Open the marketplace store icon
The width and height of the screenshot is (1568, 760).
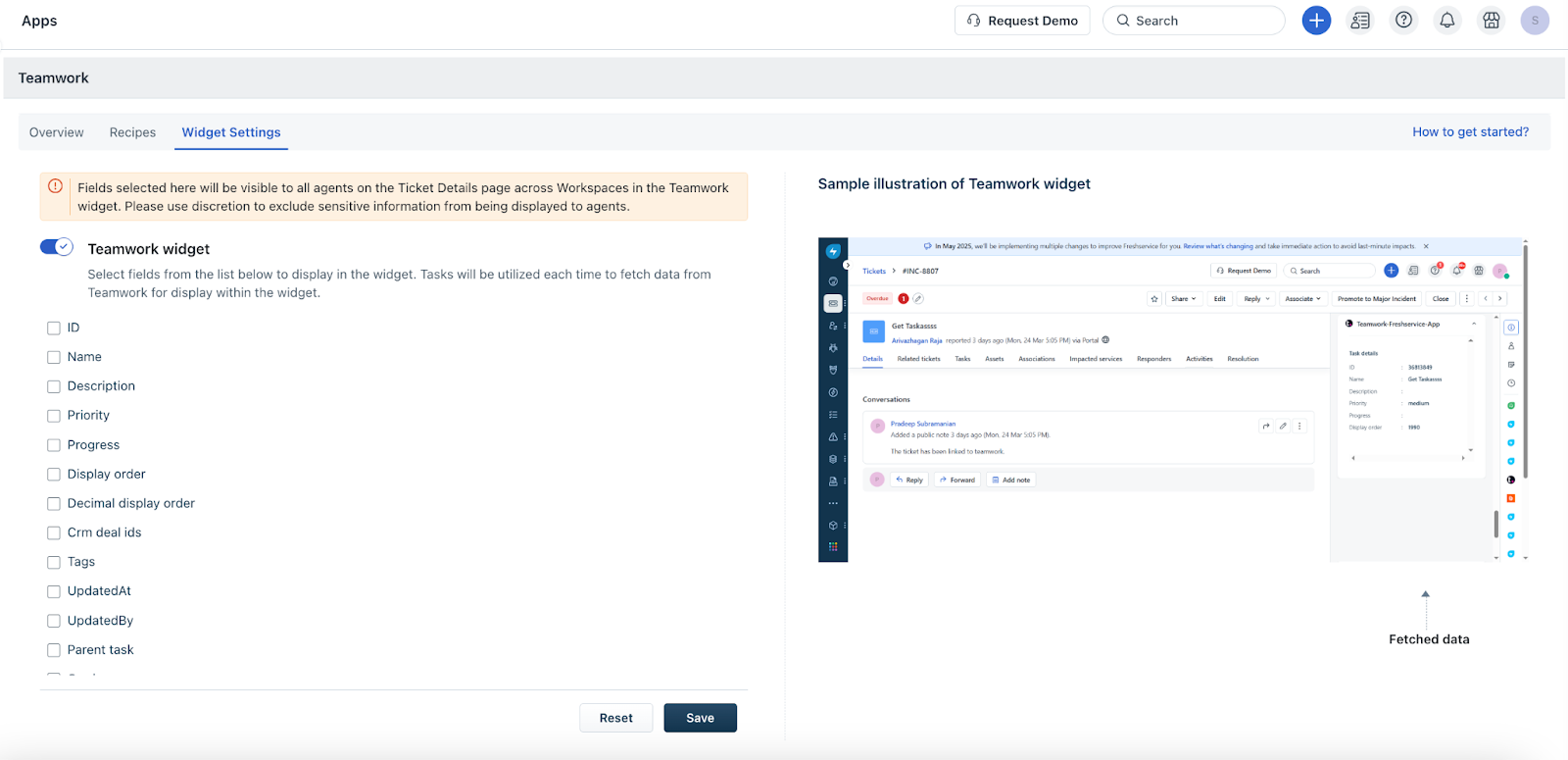1492,21
